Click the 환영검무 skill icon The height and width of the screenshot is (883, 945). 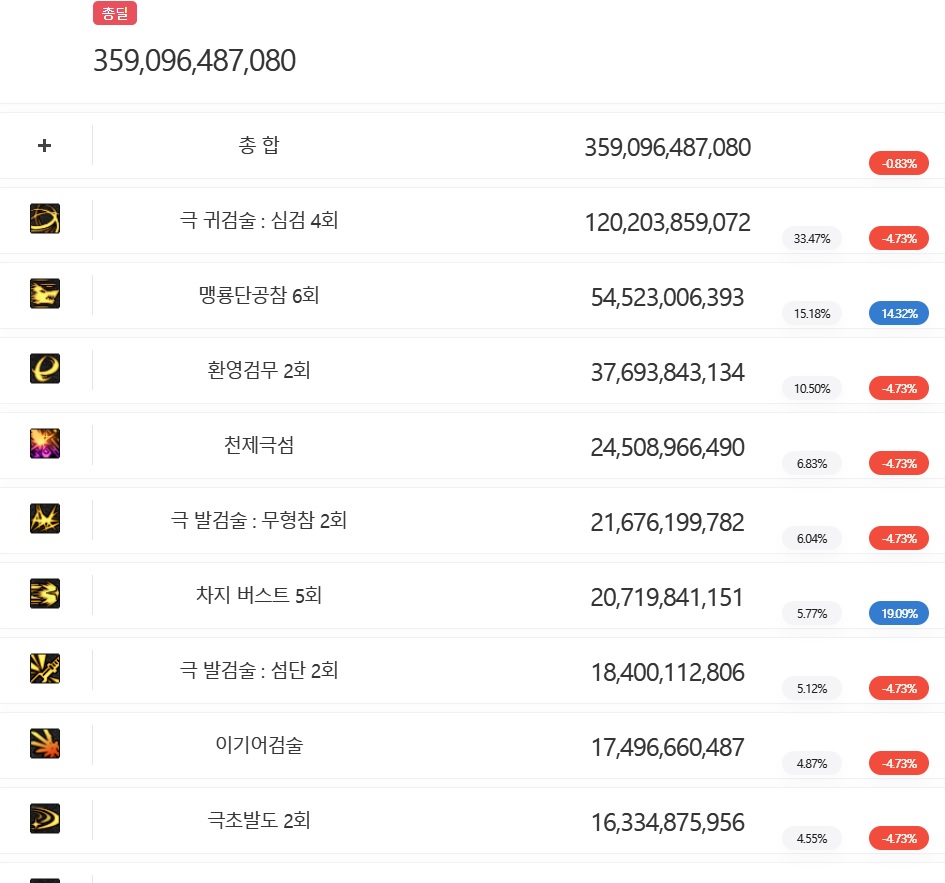click(45, 369)
